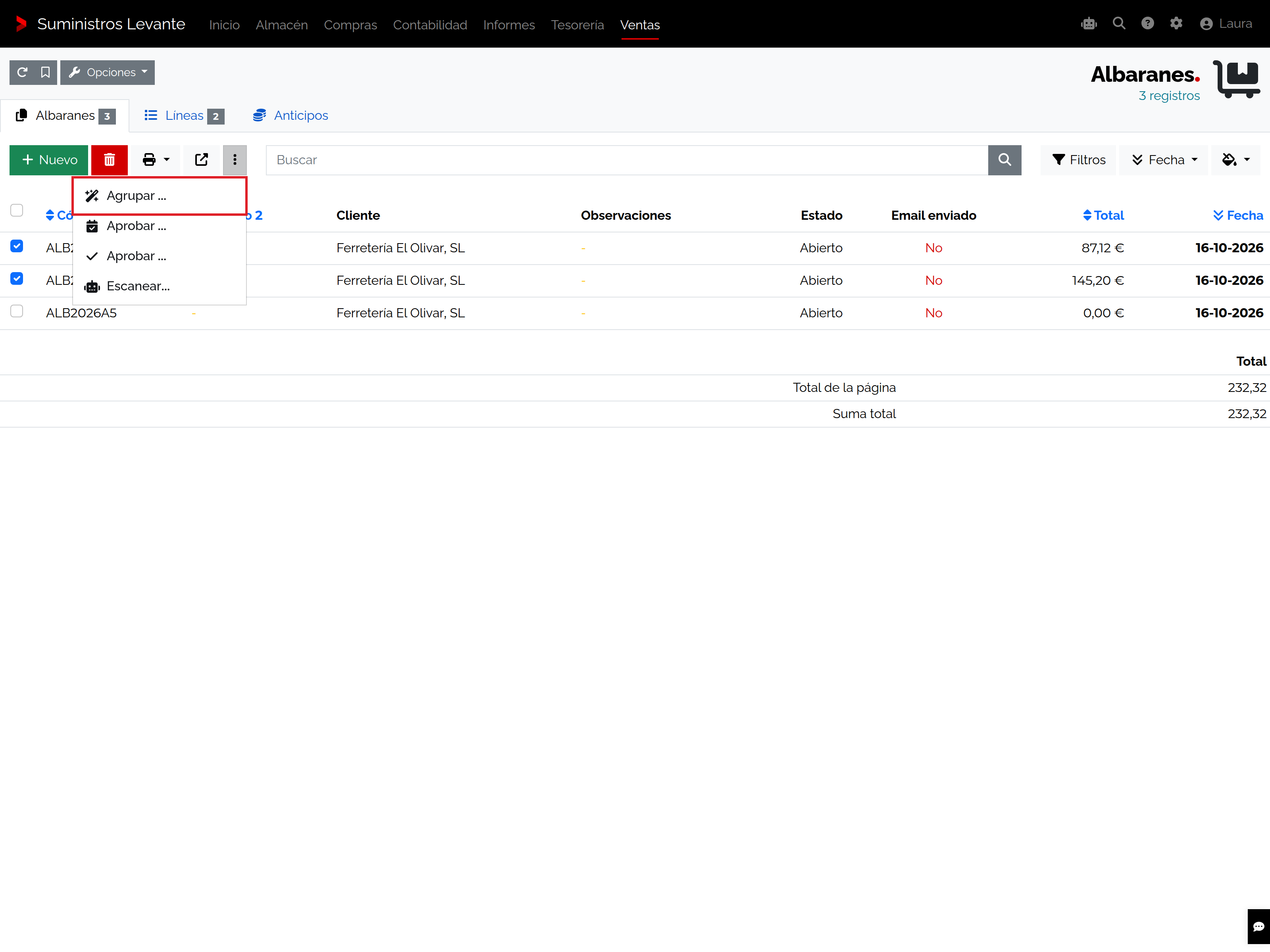Go to Inicio in navigation
The width and height of the screenshot is (1270, 952).
click(x=225, y=25)
